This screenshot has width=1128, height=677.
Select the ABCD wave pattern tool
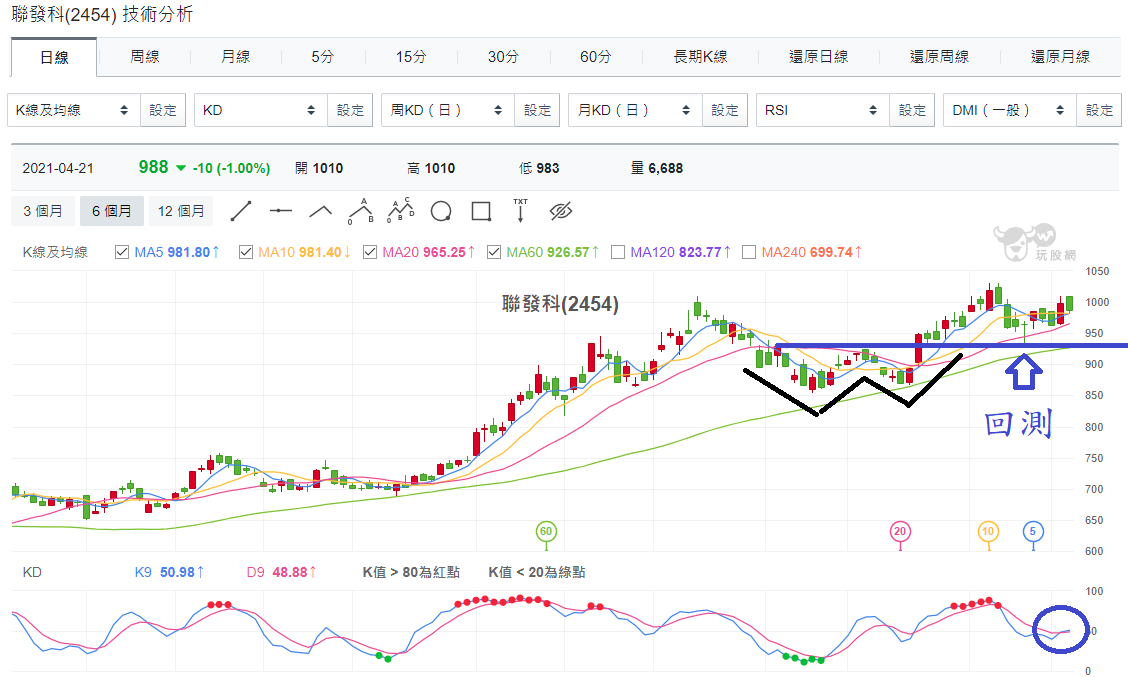[x=401, y=209]
